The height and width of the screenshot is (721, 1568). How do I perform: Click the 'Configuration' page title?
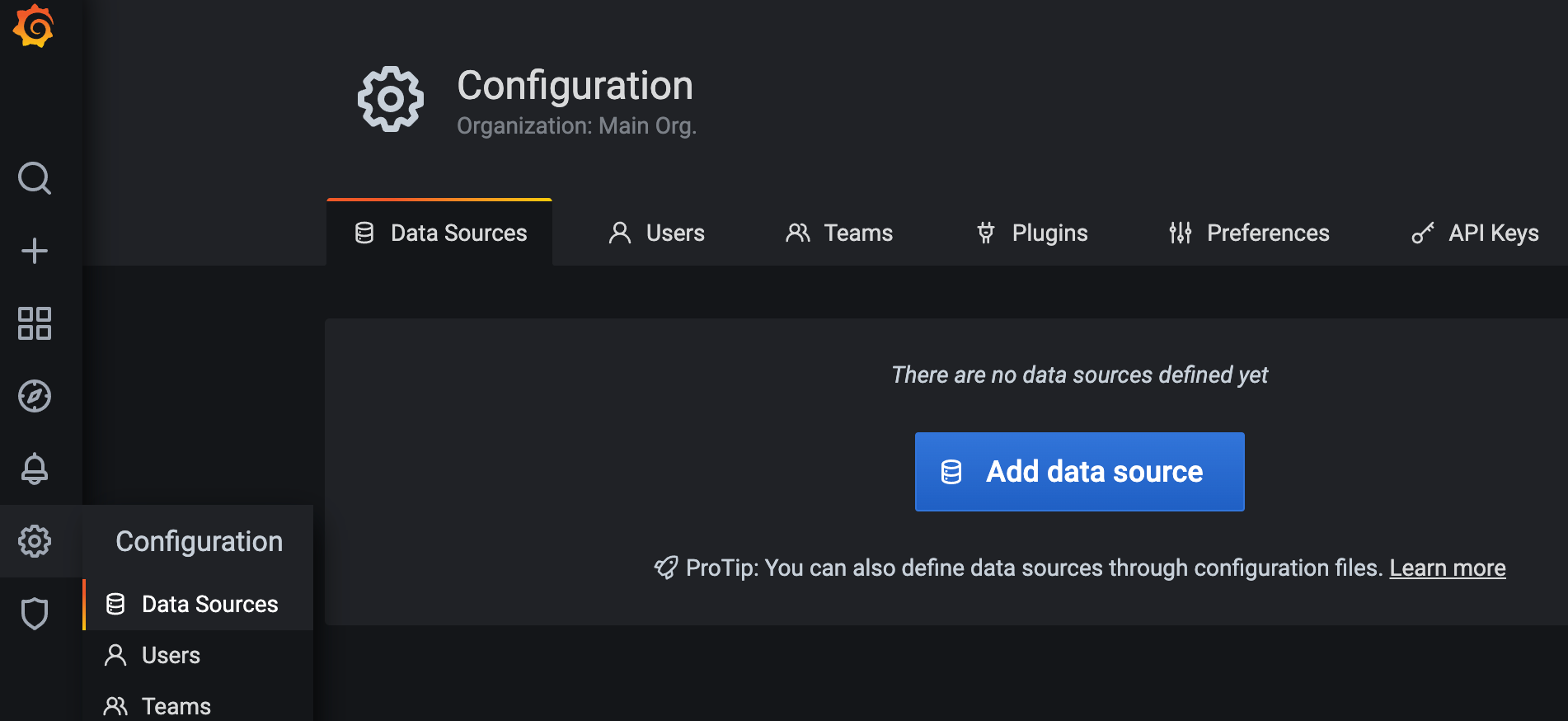click(575, 86)
